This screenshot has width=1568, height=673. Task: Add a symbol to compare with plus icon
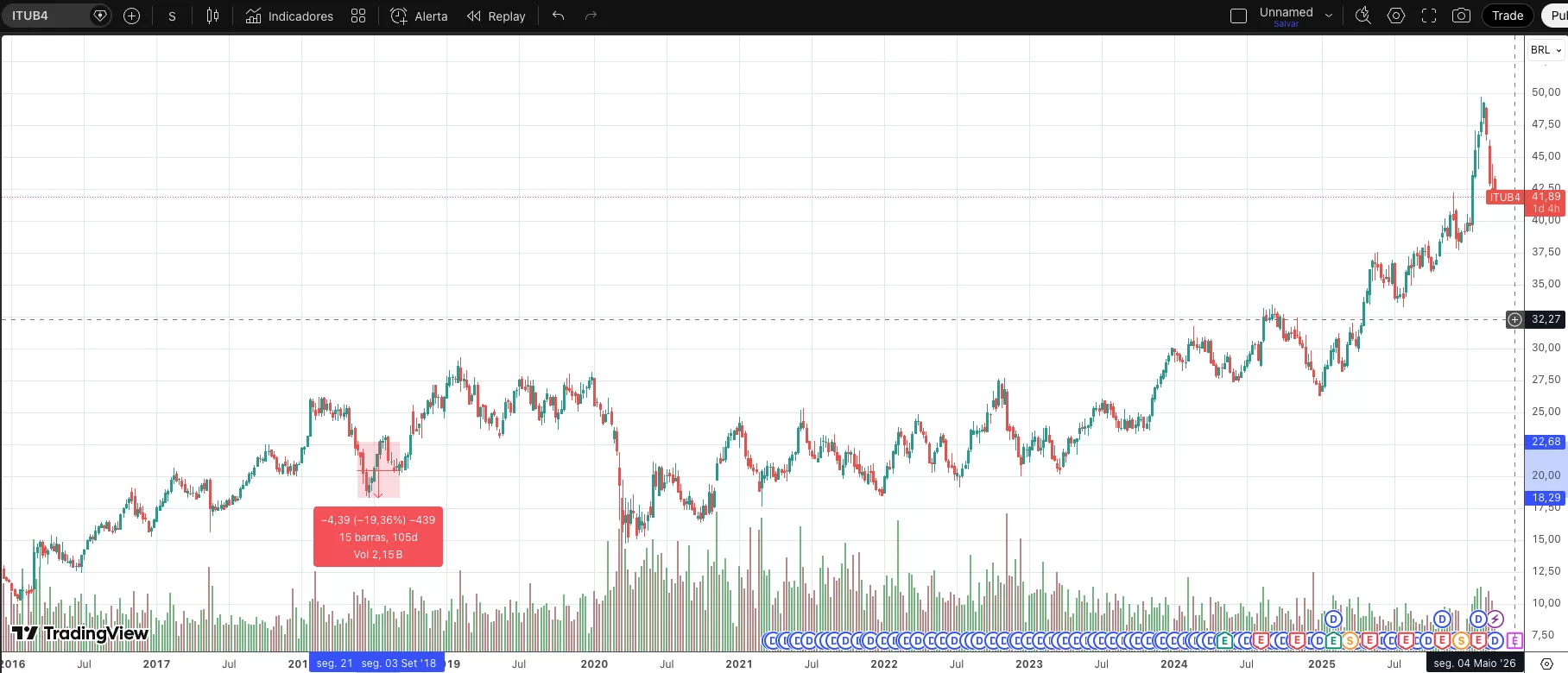point(131,16)
